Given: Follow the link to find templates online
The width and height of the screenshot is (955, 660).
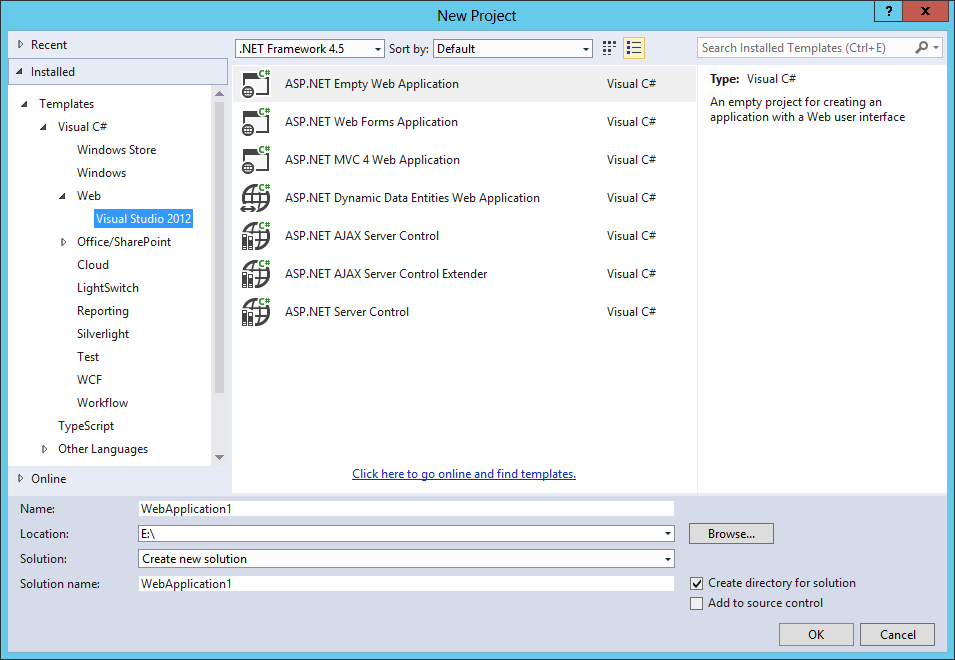Looking at the screenshot, I should (463, 473).
